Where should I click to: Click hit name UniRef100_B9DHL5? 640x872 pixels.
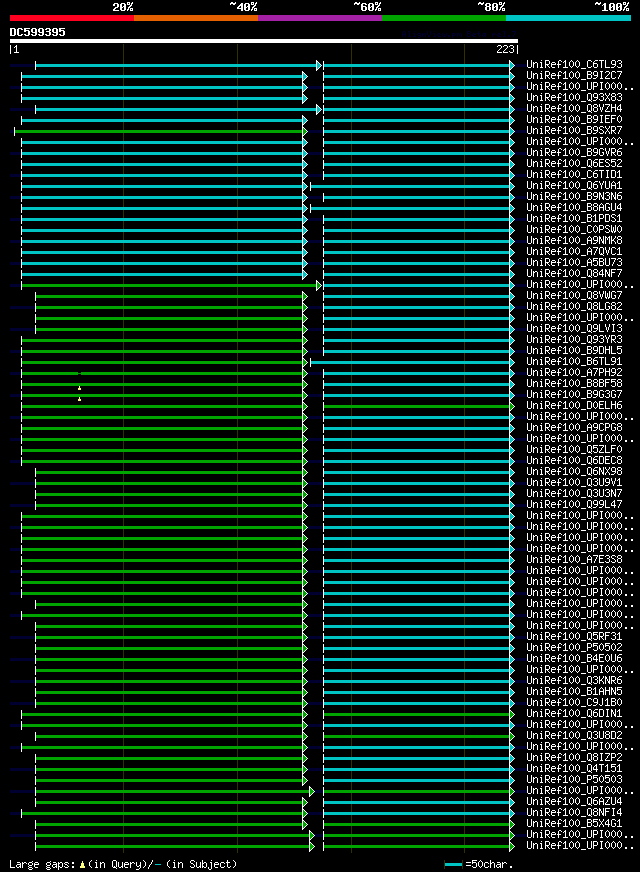[x=574, y=350]
